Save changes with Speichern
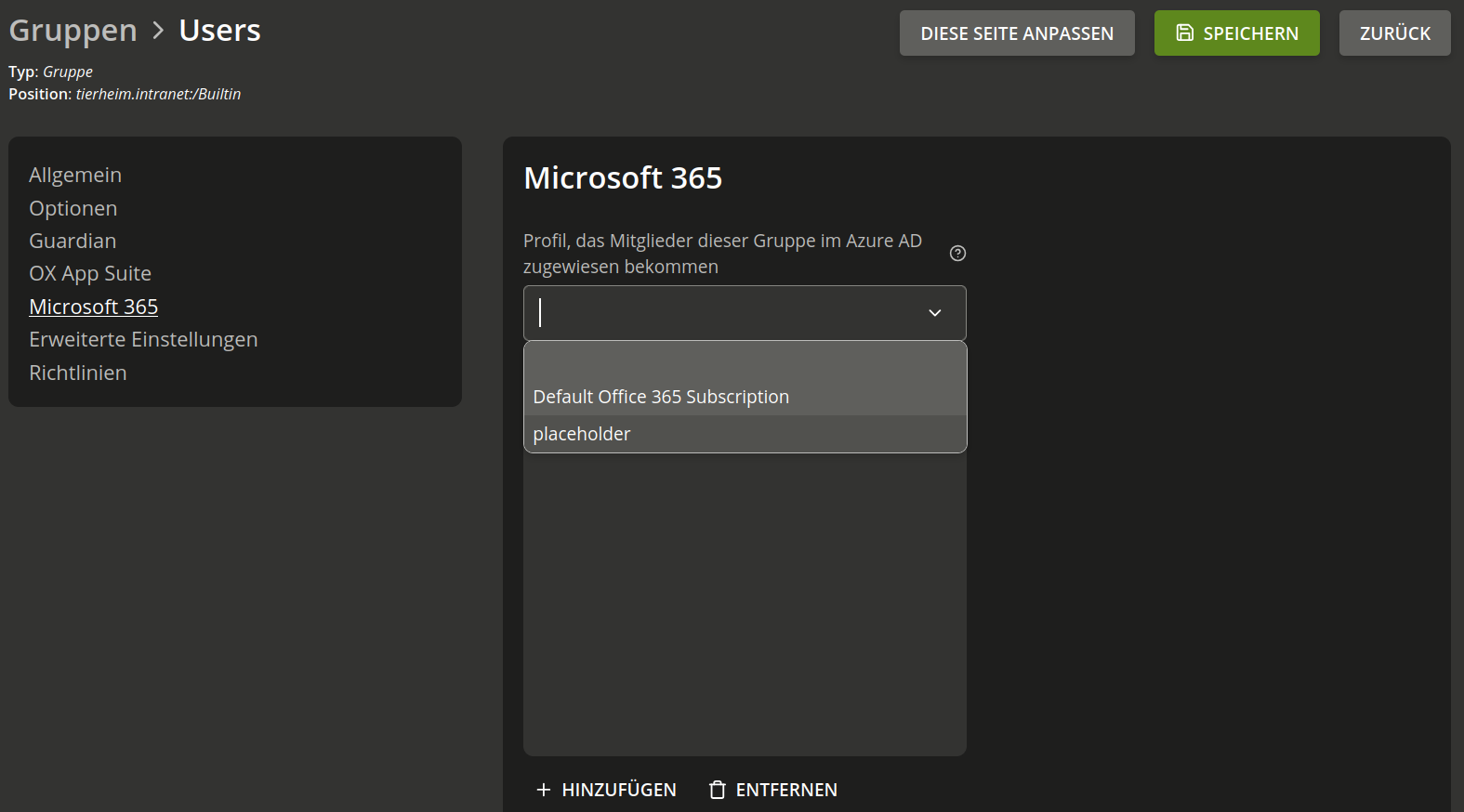The image size is (1464, 812). (1237, 33)
